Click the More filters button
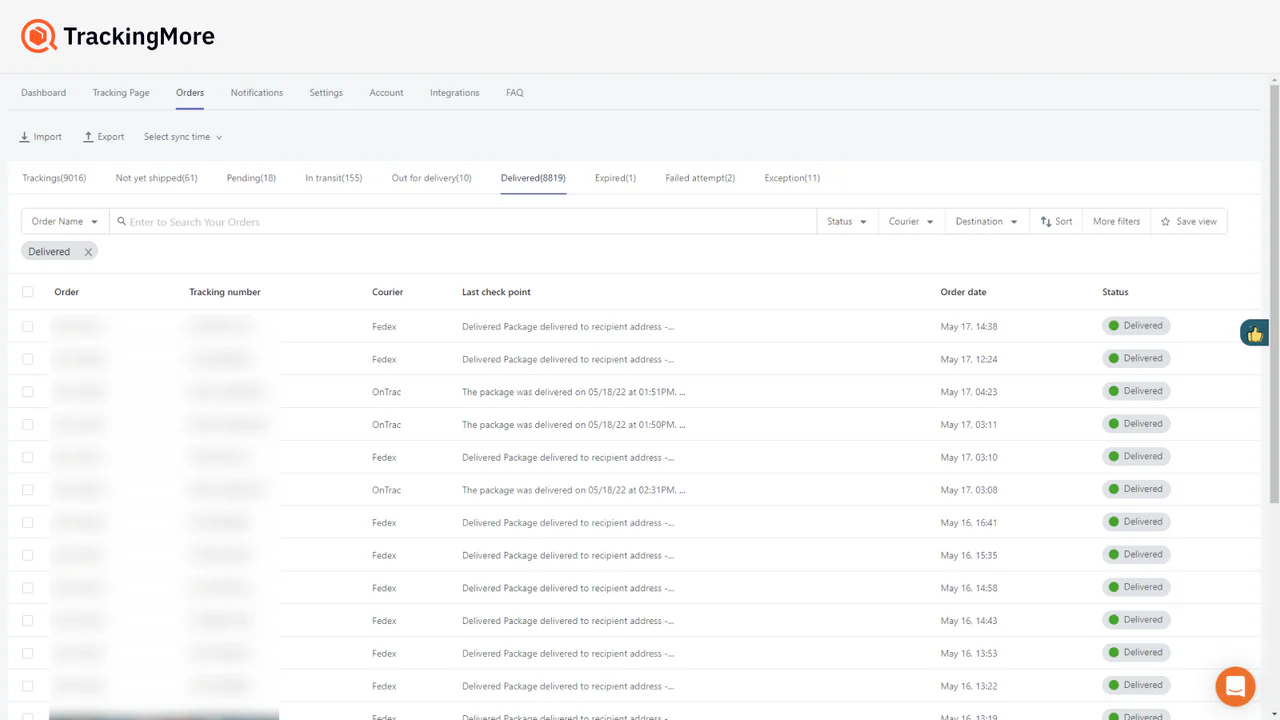 tap(1116, 222)
